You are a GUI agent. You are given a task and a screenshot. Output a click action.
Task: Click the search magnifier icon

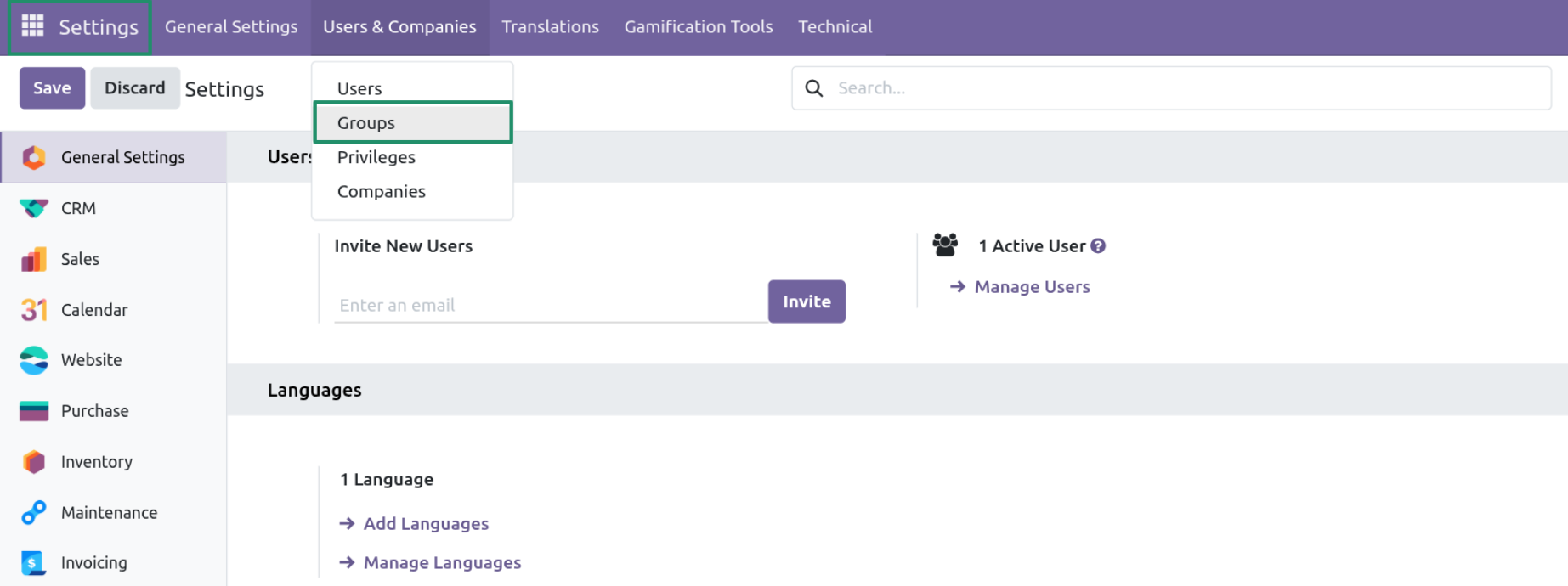[x=814, y=88]
